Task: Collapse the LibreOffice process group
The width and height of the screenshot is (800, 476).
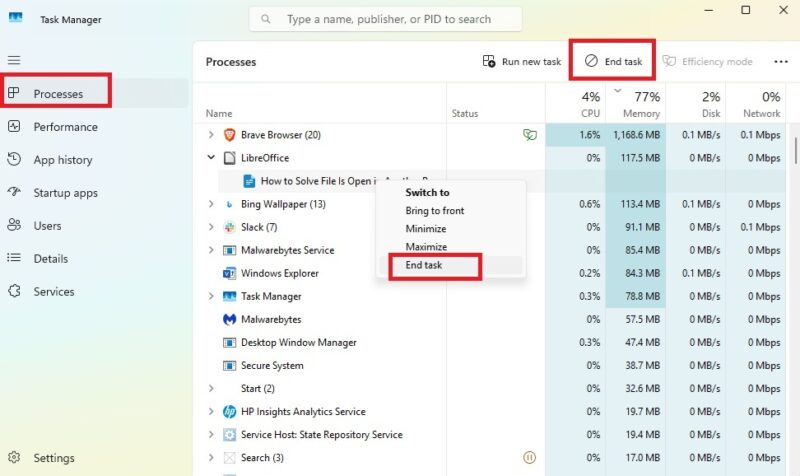Action: [210, 158]
